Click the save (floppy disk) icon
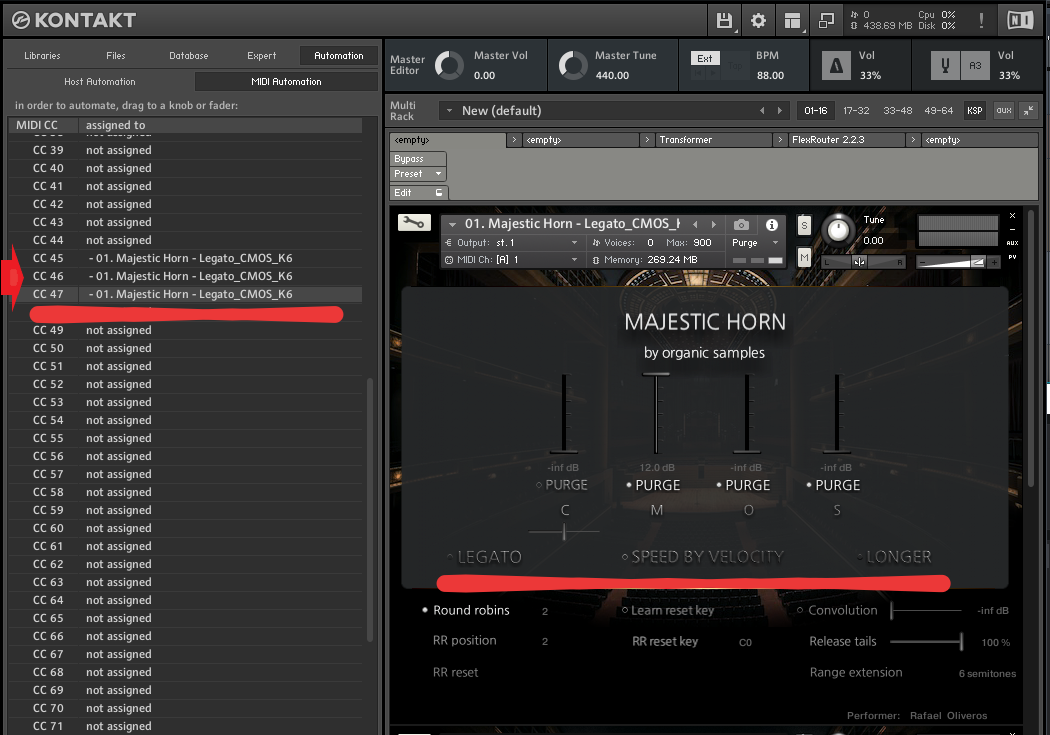This screenshot has height=735, width=1050. click(x=724, y=21)
